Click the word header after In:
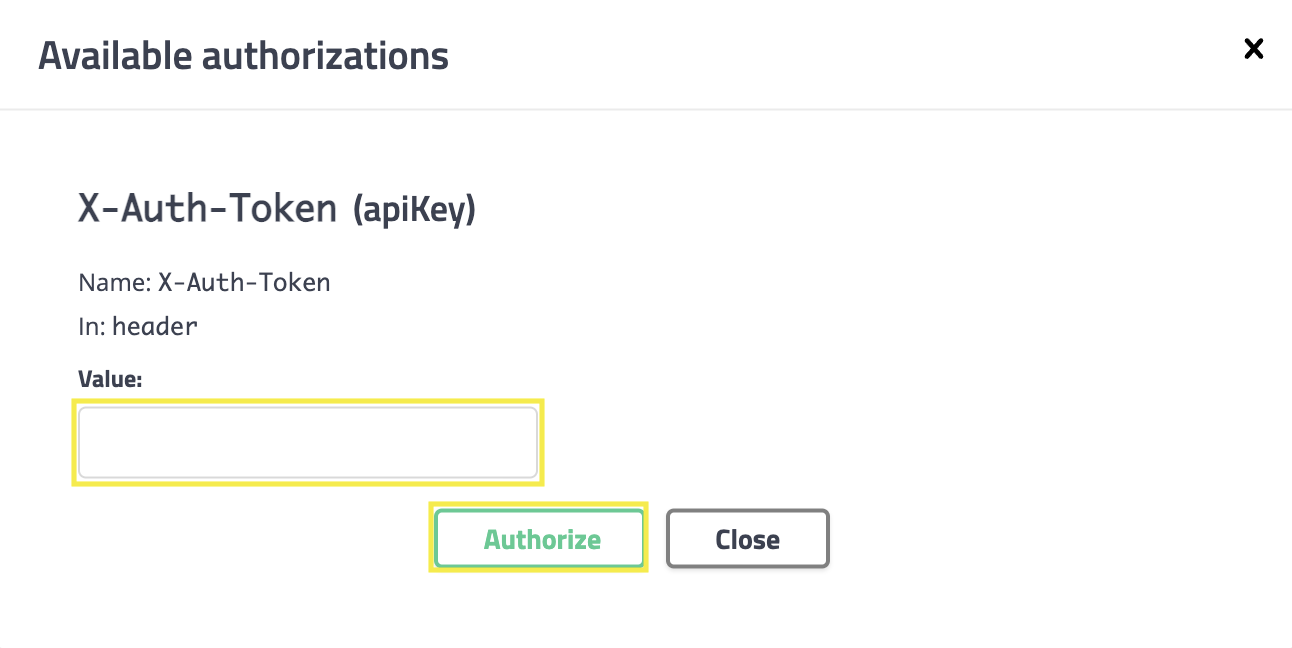The width and height of the screenshot is (1292, 648). click(155, 326)
